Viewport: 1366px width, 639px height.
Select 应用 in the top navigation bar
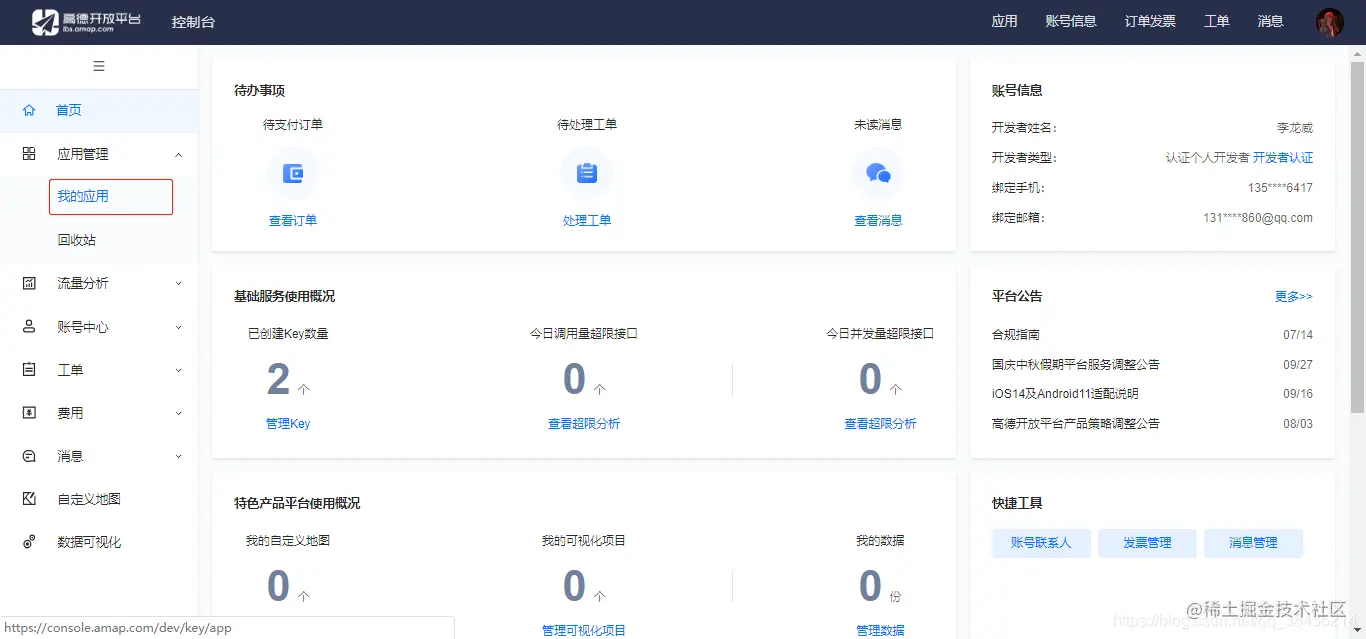(1004, 21)
